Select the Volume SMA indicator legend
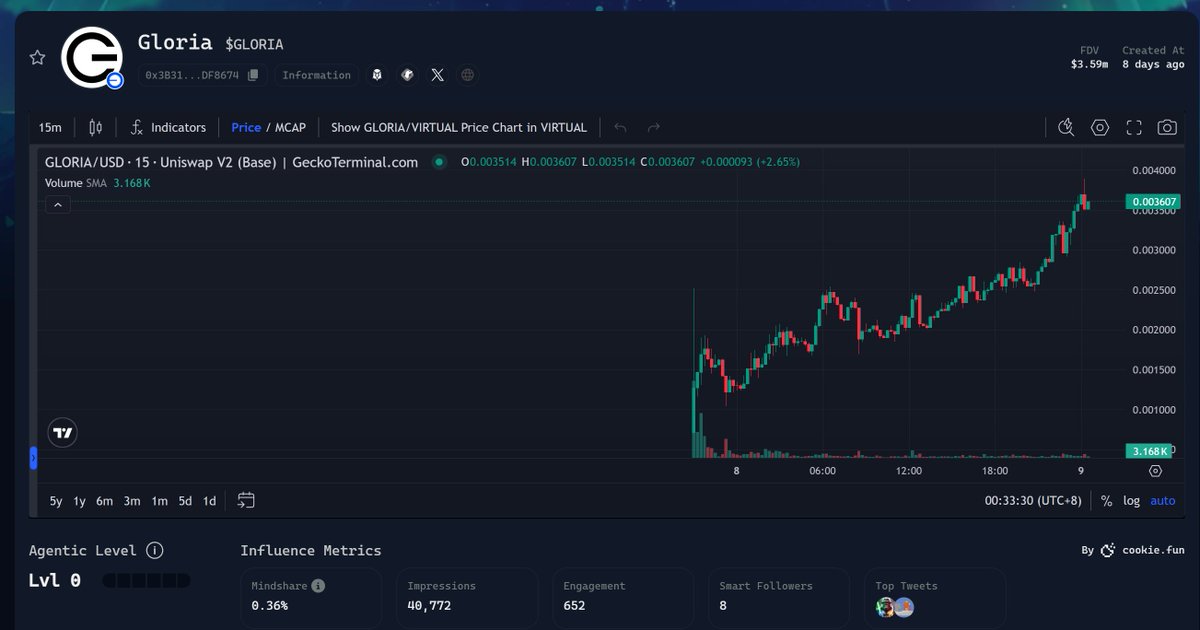The height and width of the screenshot is (630, 1200). pyautogui.click(x=98, y=183)
